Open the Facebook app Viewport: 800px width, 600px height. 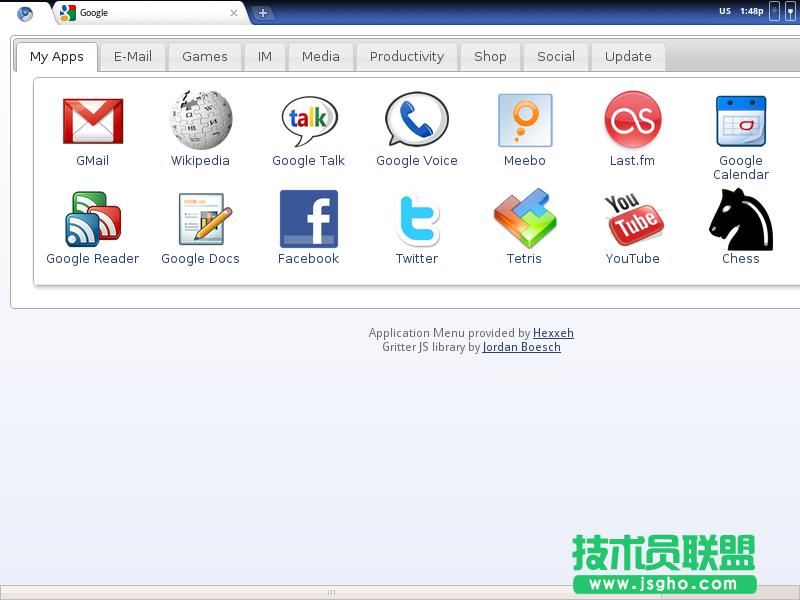click(x=308, y=218)
